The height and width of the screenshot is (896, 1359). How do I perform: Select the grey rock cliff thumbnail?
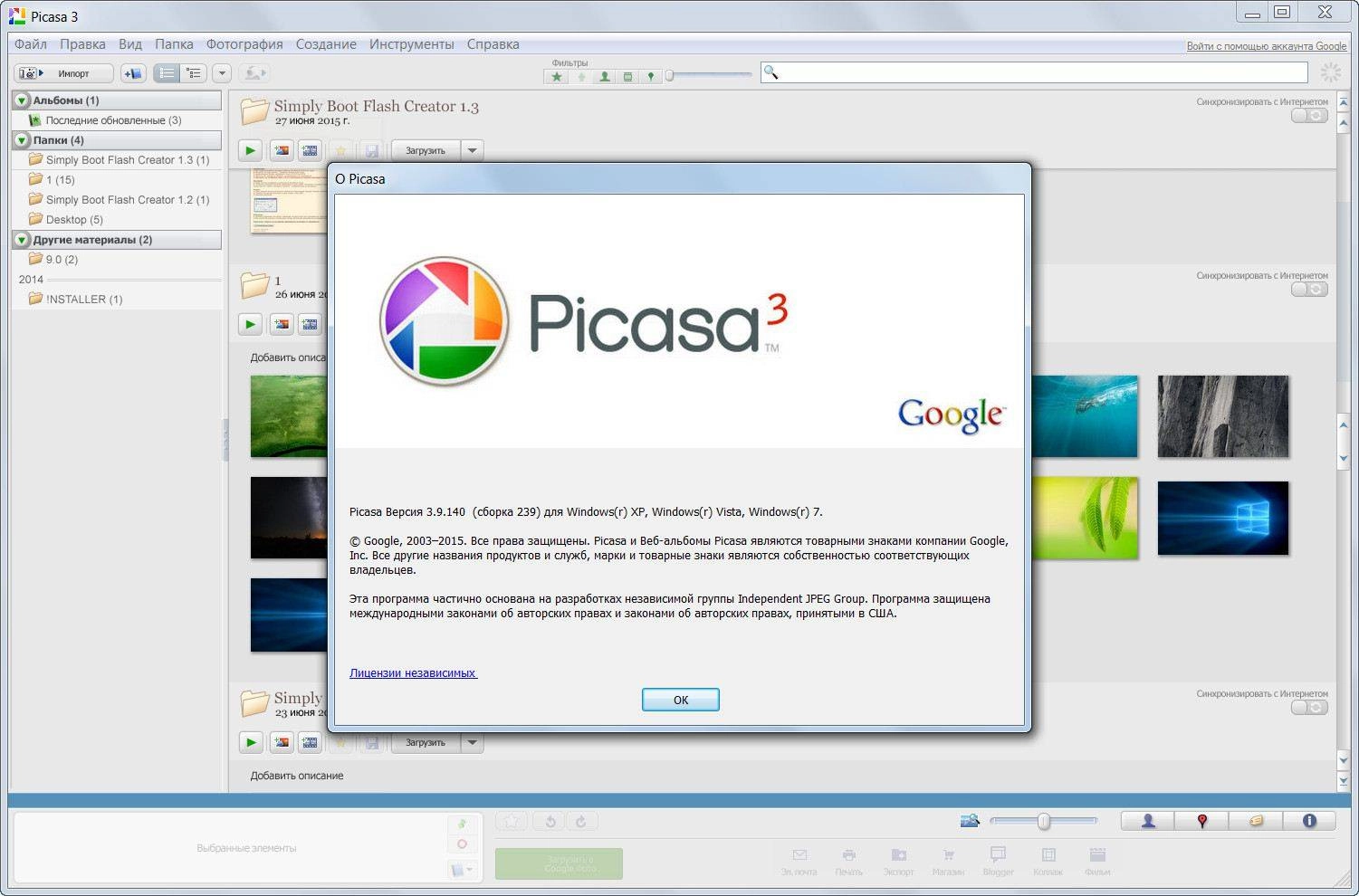point(1222,416)
